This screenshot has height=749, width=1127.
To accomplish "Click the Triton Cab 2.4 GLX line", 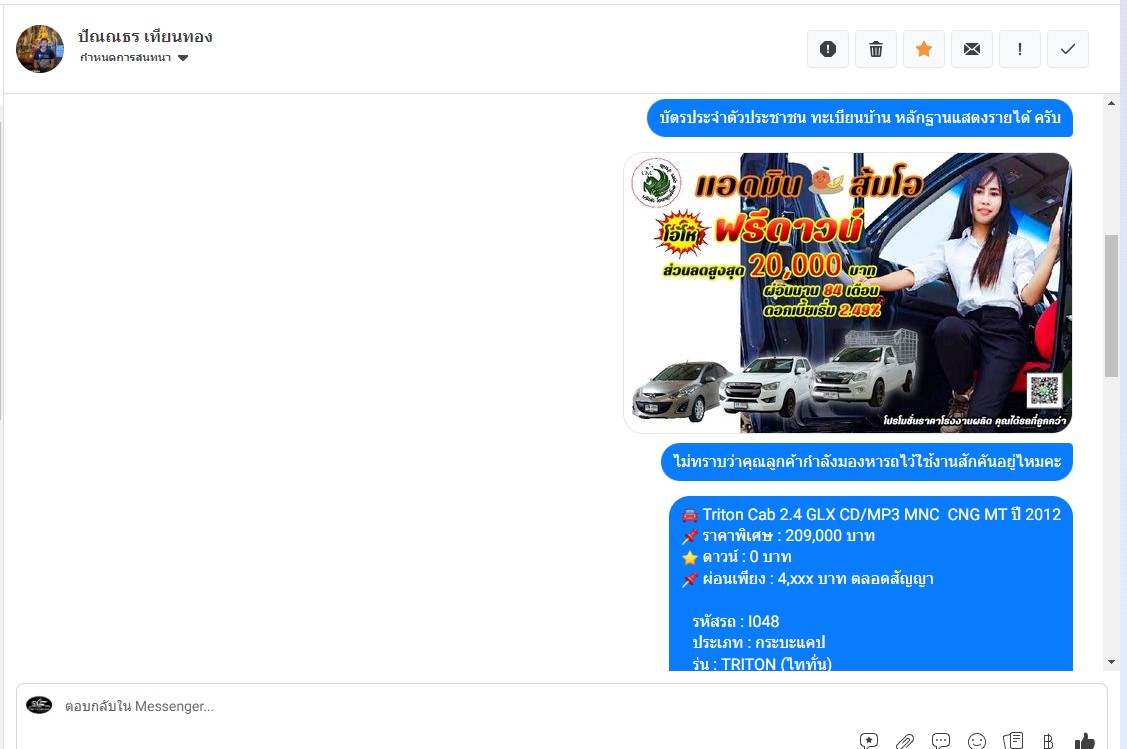I will 871,515.
